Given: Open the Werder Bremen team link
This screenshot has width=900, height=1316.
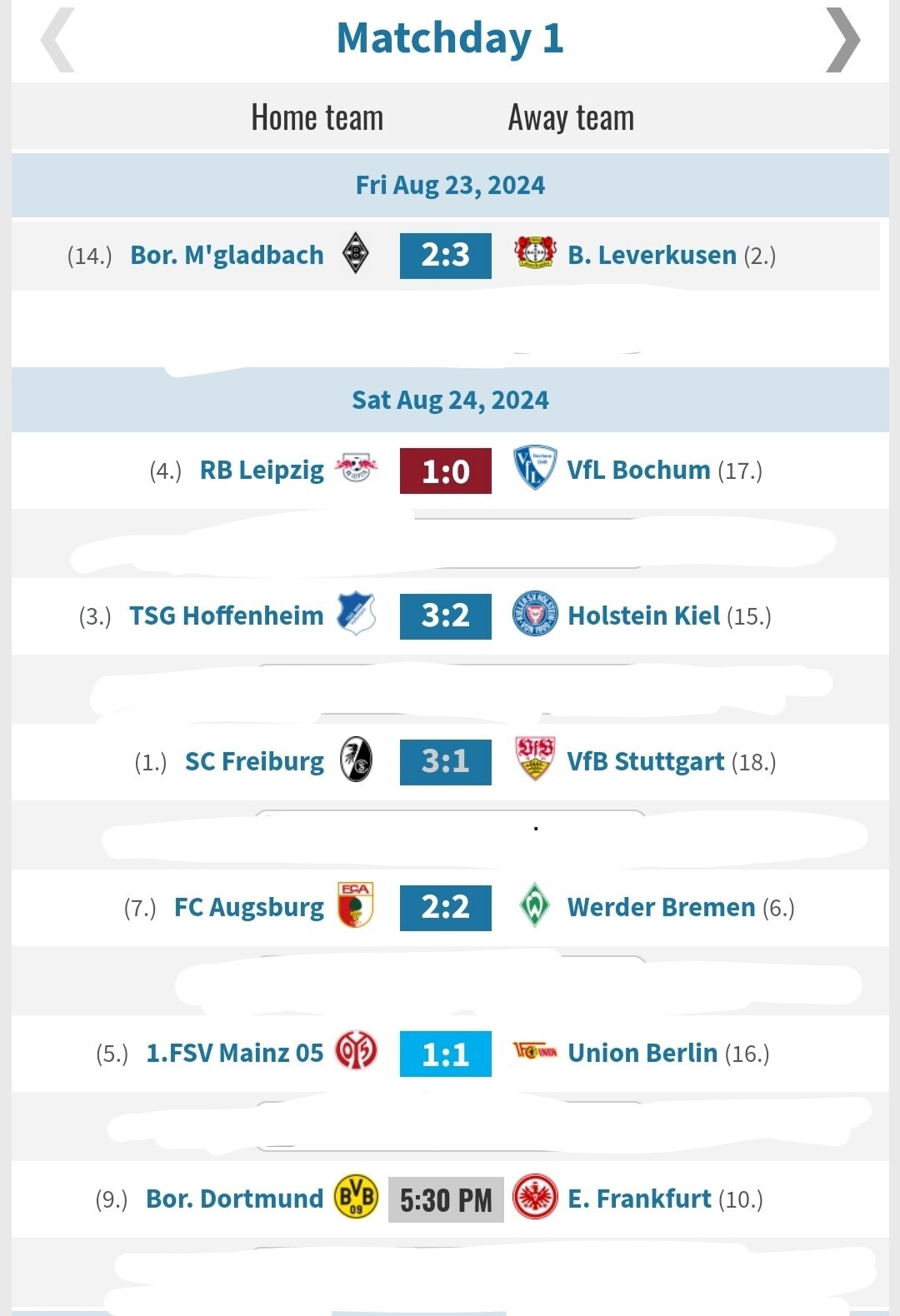Looking at the screenshot, I should click(x=661, y=907).
